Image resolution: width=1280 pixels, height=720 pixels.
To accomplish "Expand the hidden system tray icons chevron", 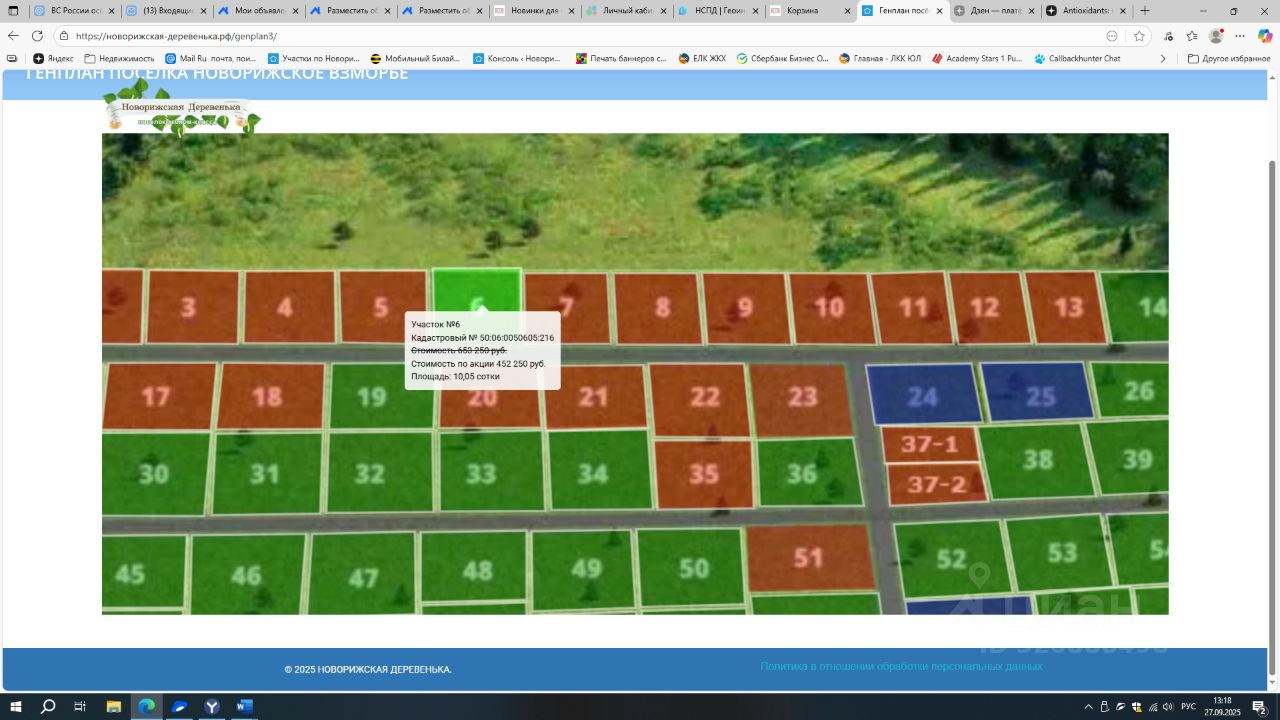I will [x=1088, y=707].
